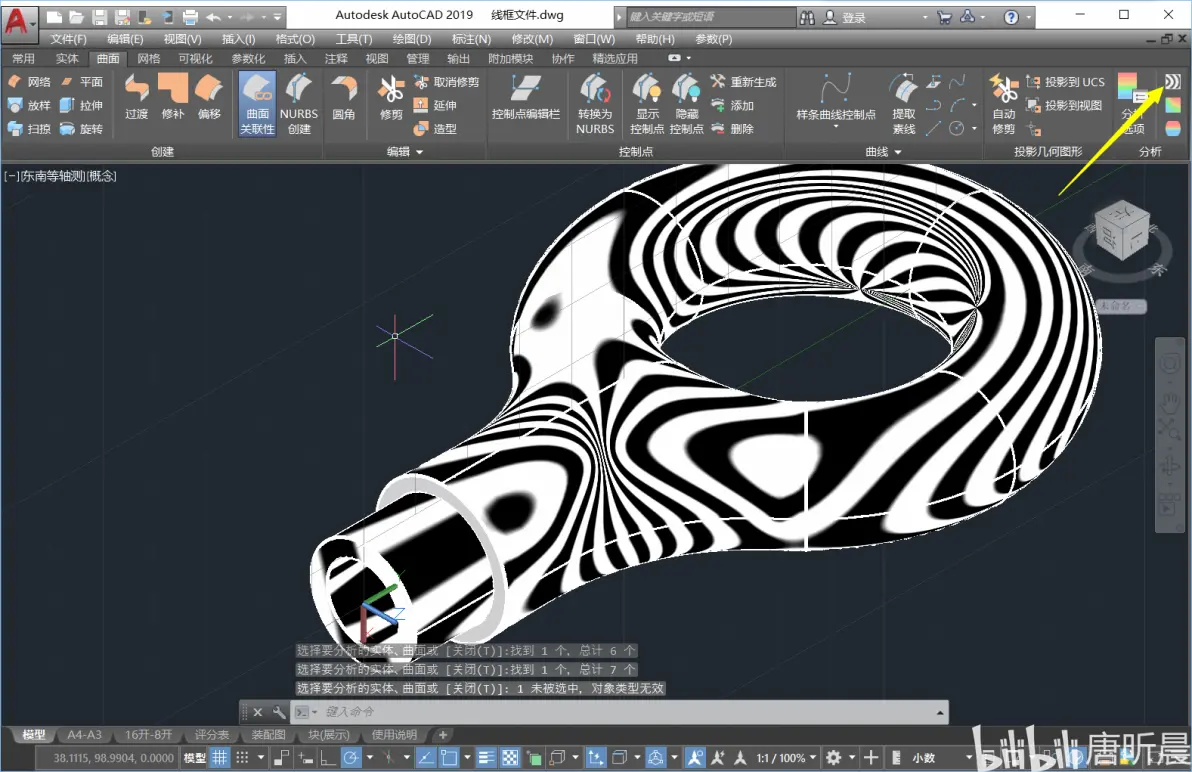Expand the 曲线 panel dropdown
This screenshot has height=772, width=1192.
tap(898, 152)
